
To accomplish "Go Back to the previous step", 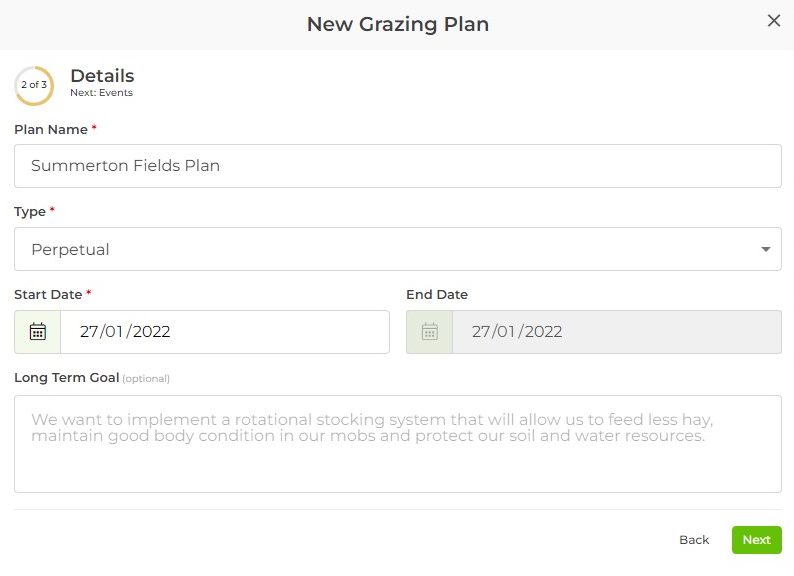I will (x=694, y=540).
